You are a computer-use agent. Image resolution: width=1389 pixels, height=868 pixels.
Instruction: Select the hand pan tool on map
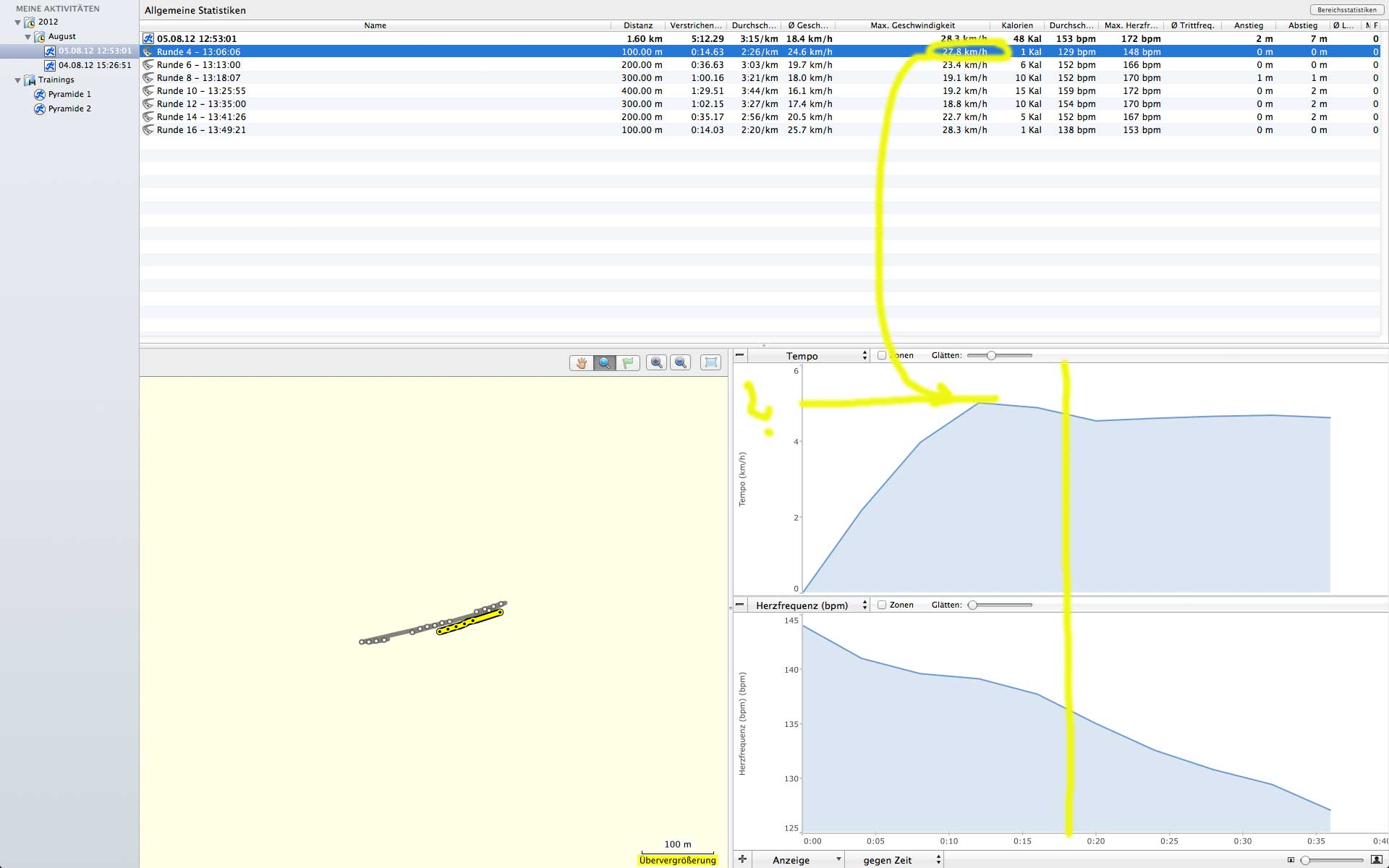point(581,363)
